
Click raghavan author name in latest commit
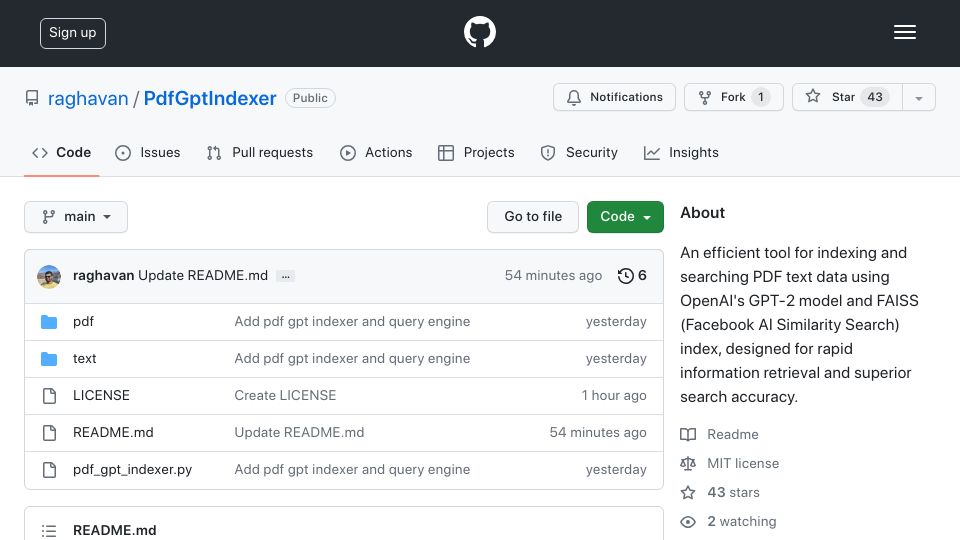click(x=103, y=276)
